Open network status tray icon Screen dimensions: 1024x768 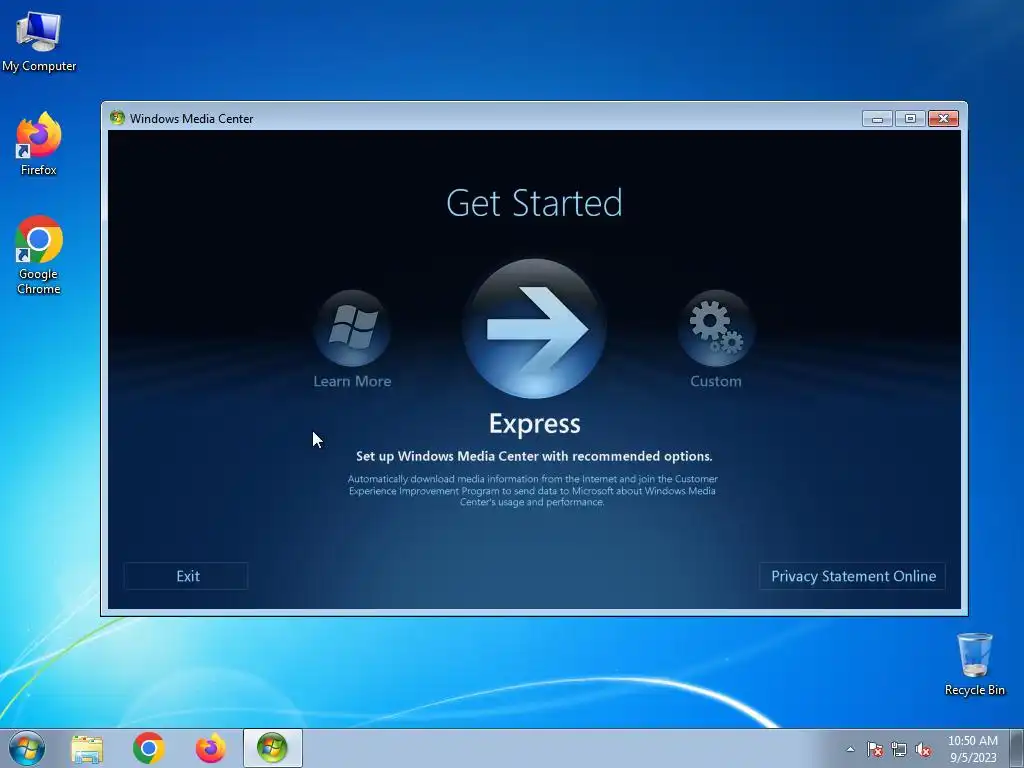coord(899,749)
